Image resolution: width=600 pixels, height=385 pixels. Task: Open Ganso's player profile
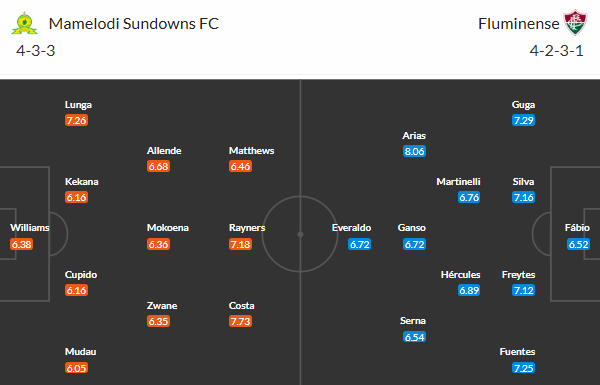(412, 228)
